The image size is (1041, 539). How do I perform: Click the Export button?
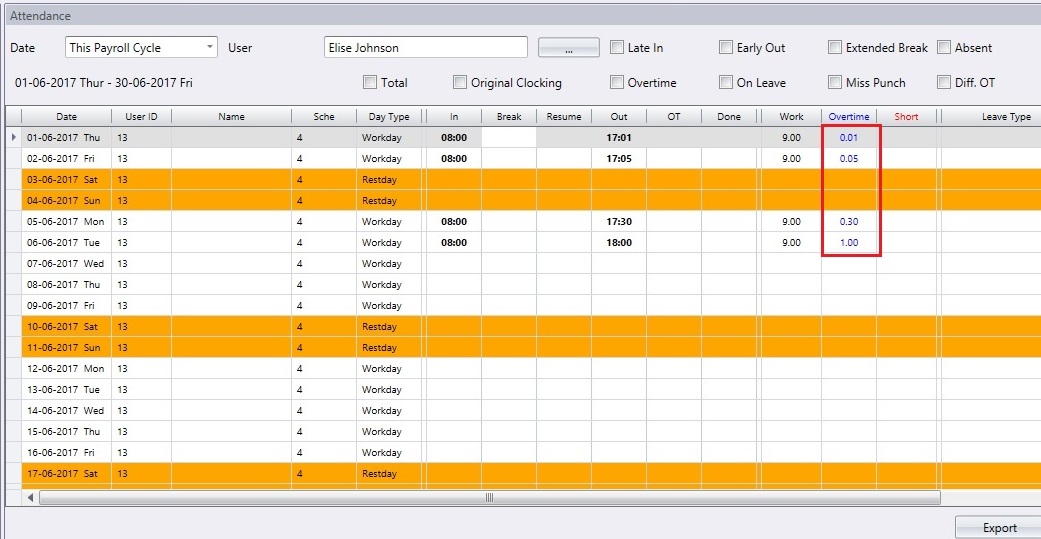click(999, 528)
